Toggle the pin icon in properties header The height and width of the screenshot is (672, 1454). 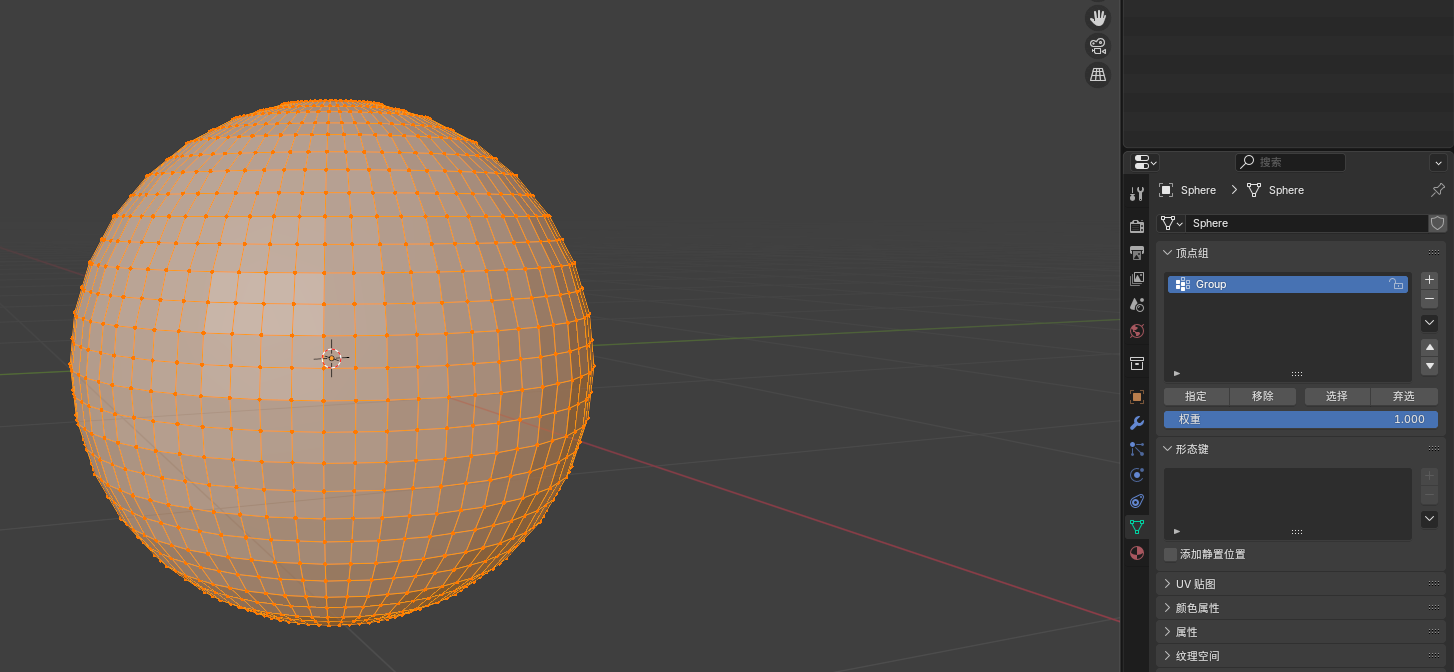(x=1438, y=190)
